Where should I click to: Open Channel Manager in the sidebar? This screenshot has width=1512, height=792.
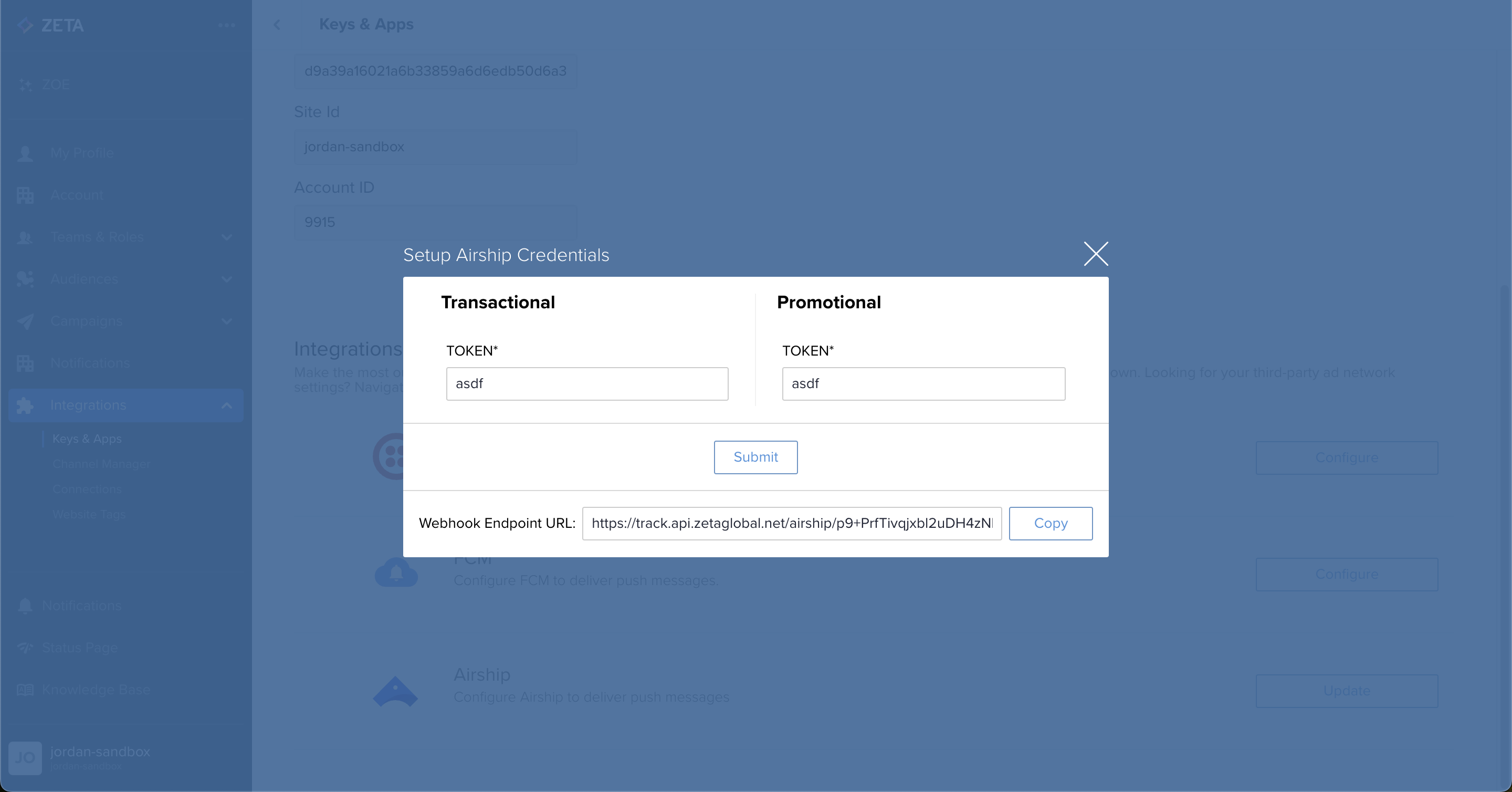(101, 464)
